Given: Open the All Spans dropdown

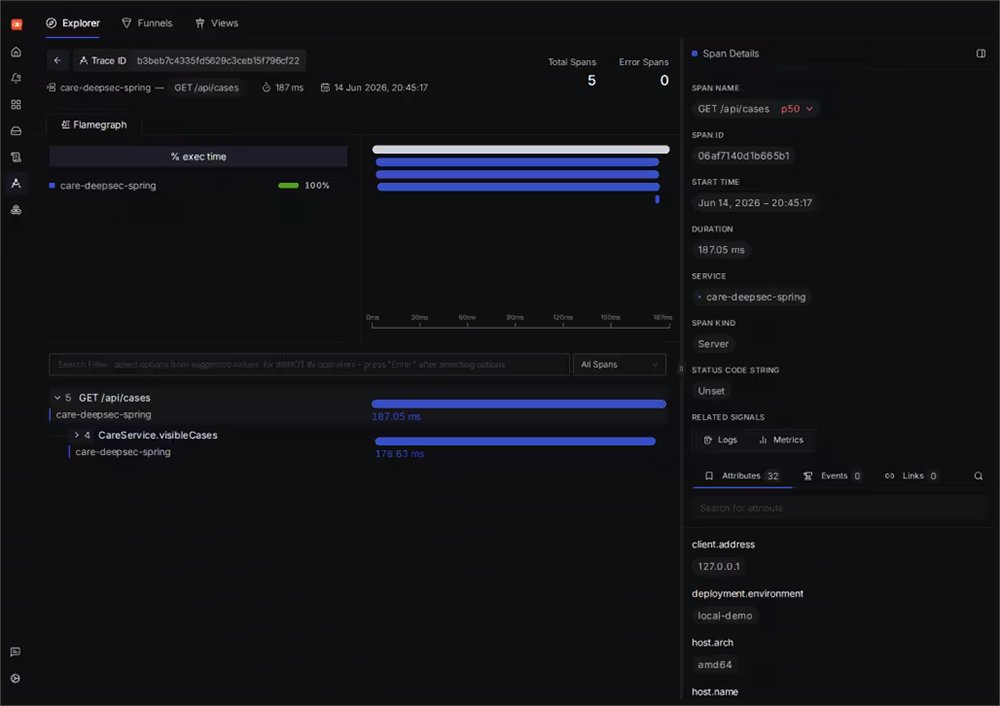Looking at the screenshot, I should point(619,364).
